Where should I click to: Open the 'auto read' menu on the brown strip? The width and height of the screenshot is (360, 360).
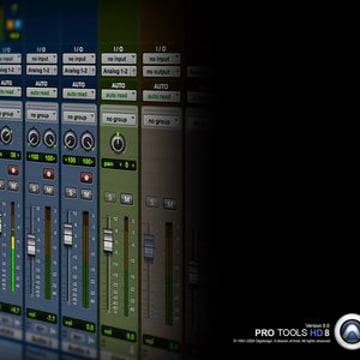click(x=161, y=96)
